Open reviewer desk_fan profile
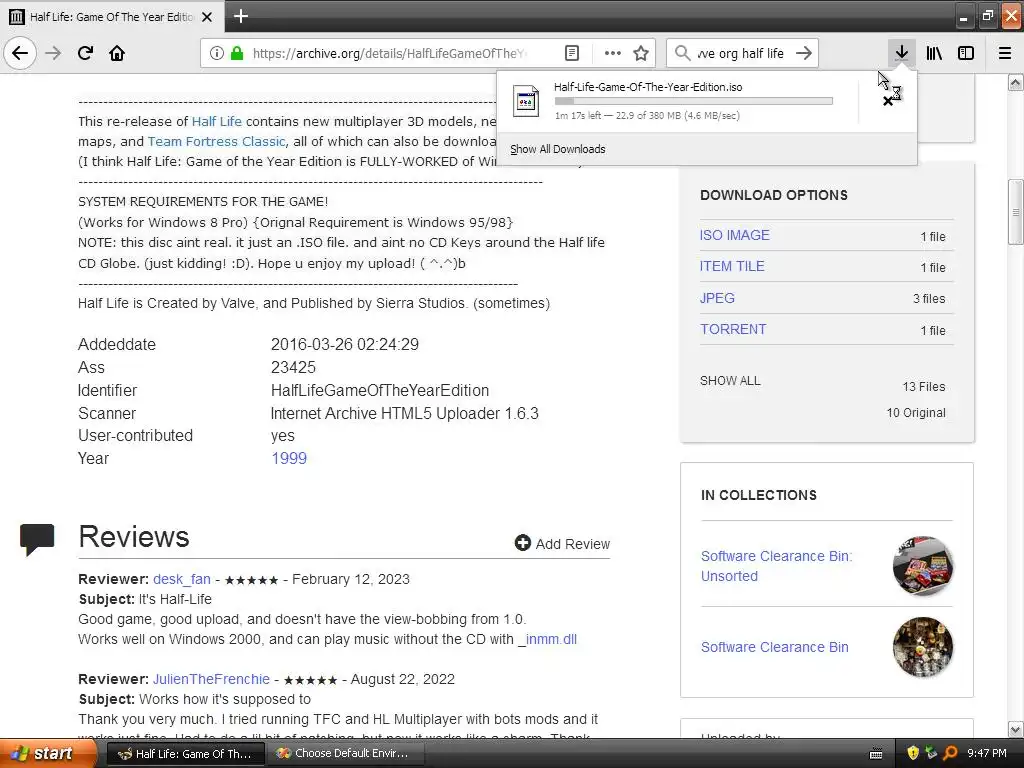The width and height of the screenshot is (1024, 768). [x=182, y=579]
